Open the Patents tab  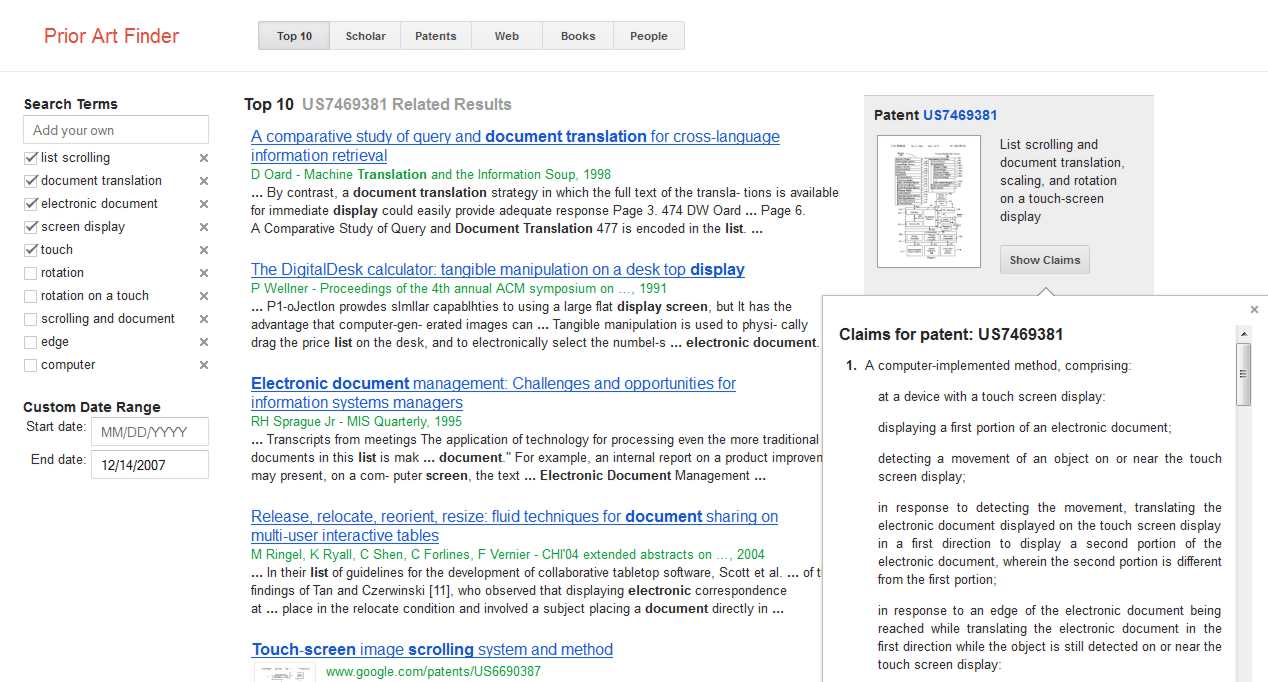[435, 36]
